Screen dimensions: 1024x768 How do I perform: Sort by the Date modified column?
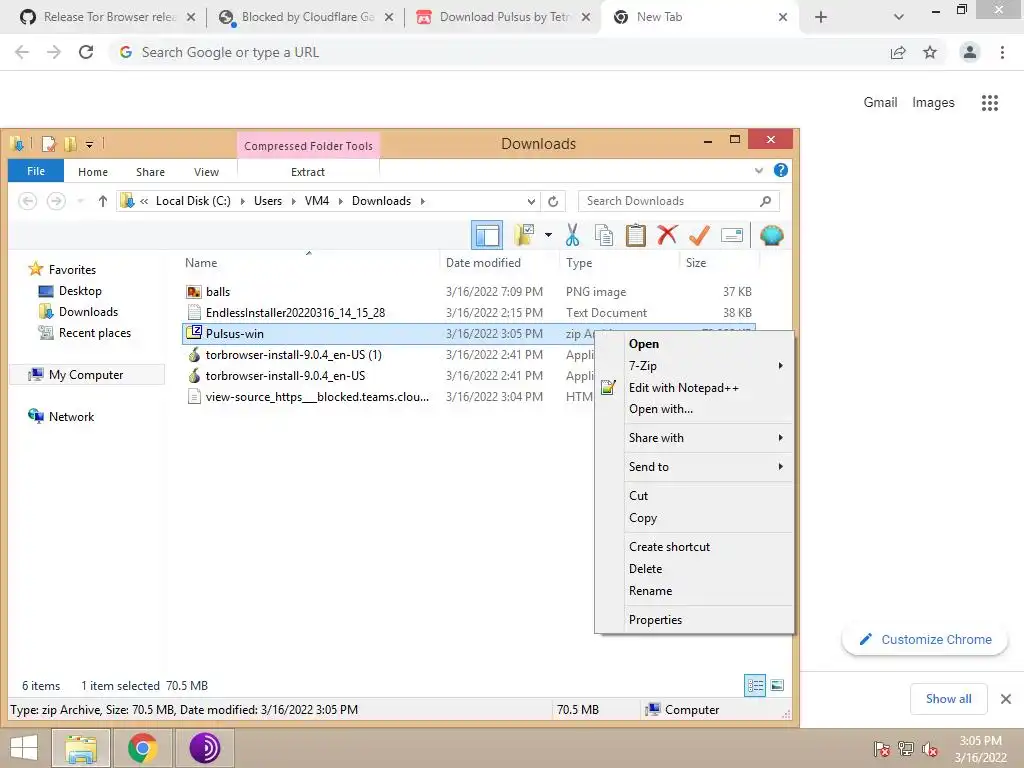(500, 263)
